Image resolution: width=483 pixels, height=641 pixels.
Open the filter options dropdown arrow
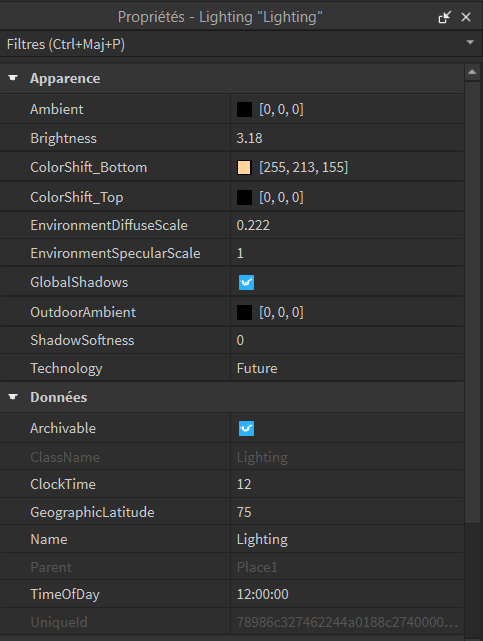click(x=470, y=43)
